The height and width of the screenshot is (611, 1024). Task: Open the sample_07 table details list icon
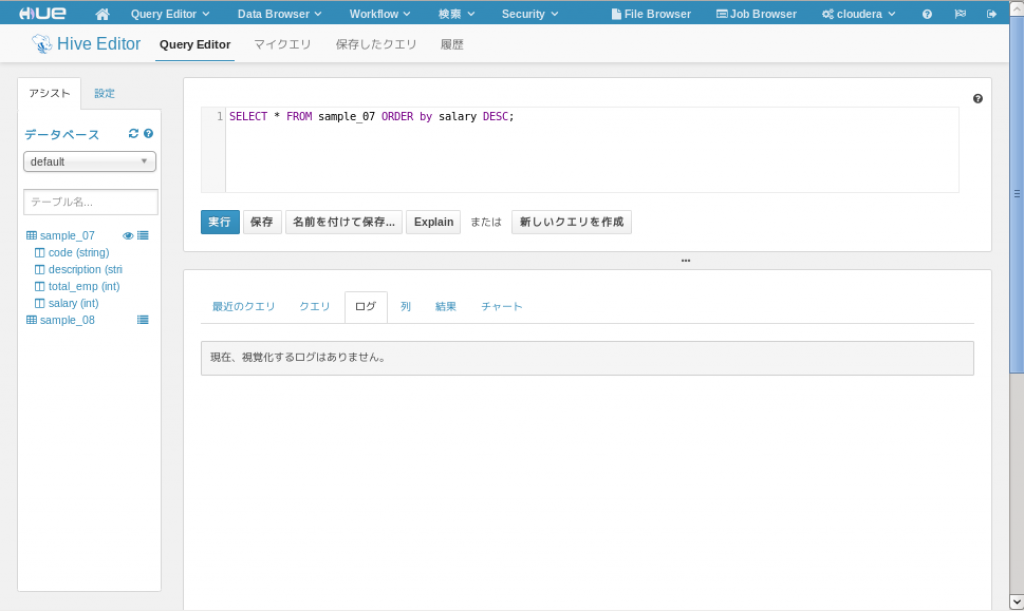tap(143, 236)
